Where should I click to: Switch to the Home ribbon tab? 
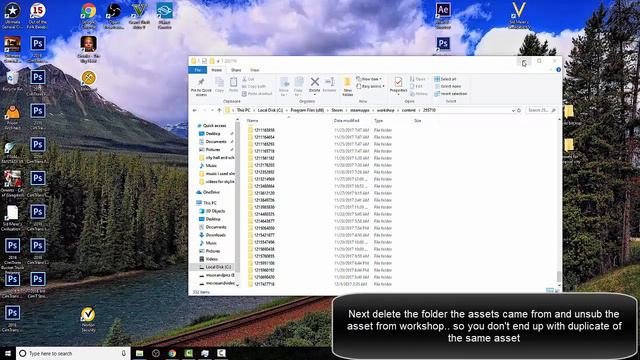coord(216,70)
